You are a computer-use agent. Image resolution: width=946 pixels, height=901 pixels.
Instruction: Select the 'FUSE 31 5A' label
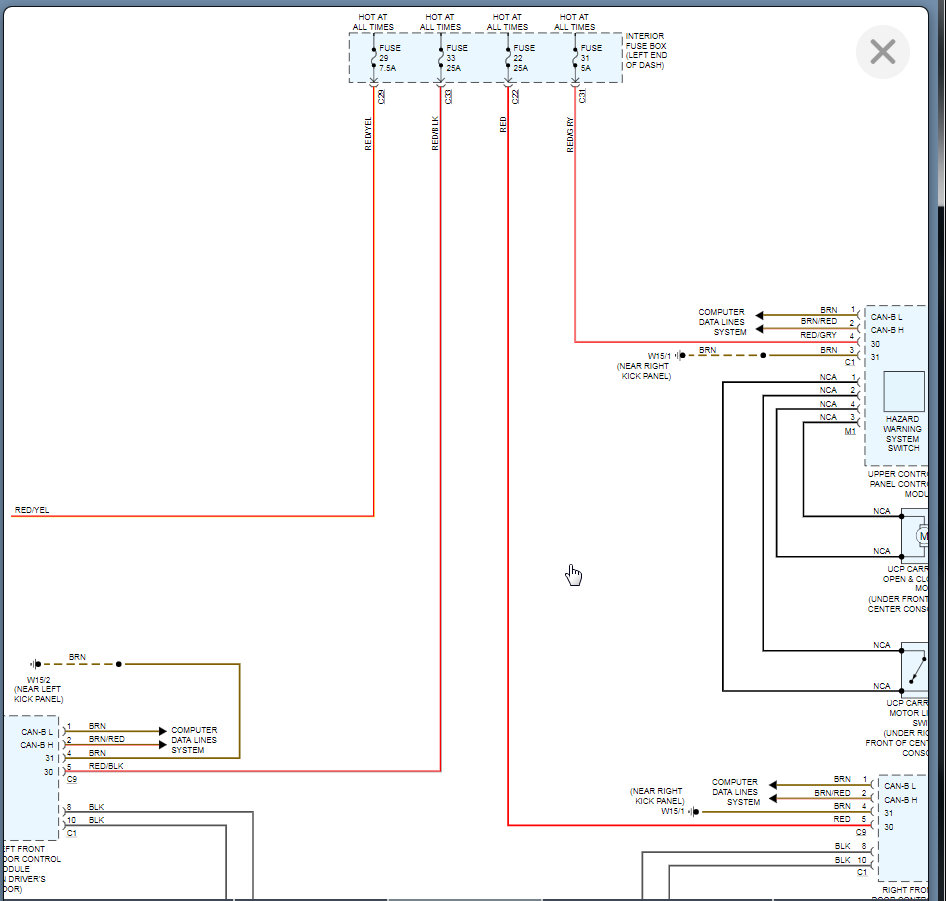point(591,58)
